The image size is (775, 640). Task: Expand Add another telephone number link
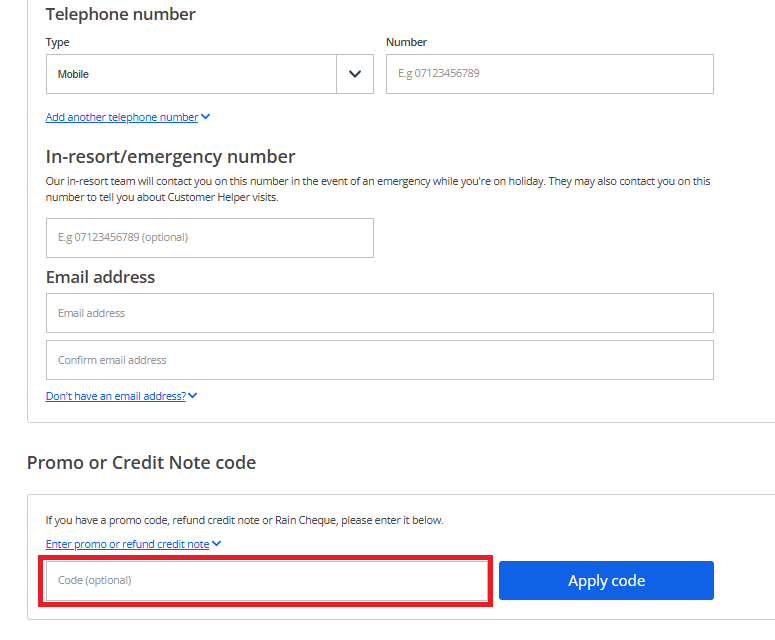point(122,117)
